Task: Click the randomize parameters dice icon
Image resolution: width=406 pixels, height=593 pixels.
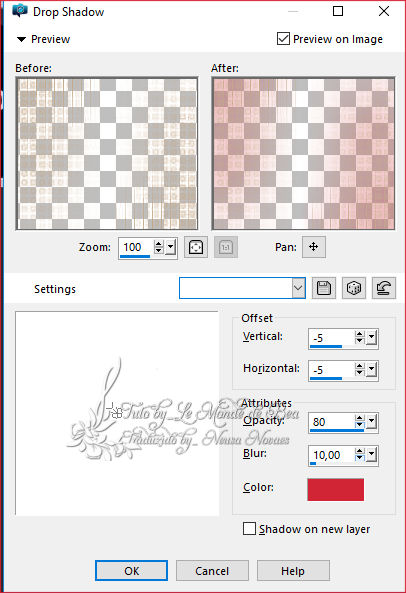Action: tap(354, 288)
